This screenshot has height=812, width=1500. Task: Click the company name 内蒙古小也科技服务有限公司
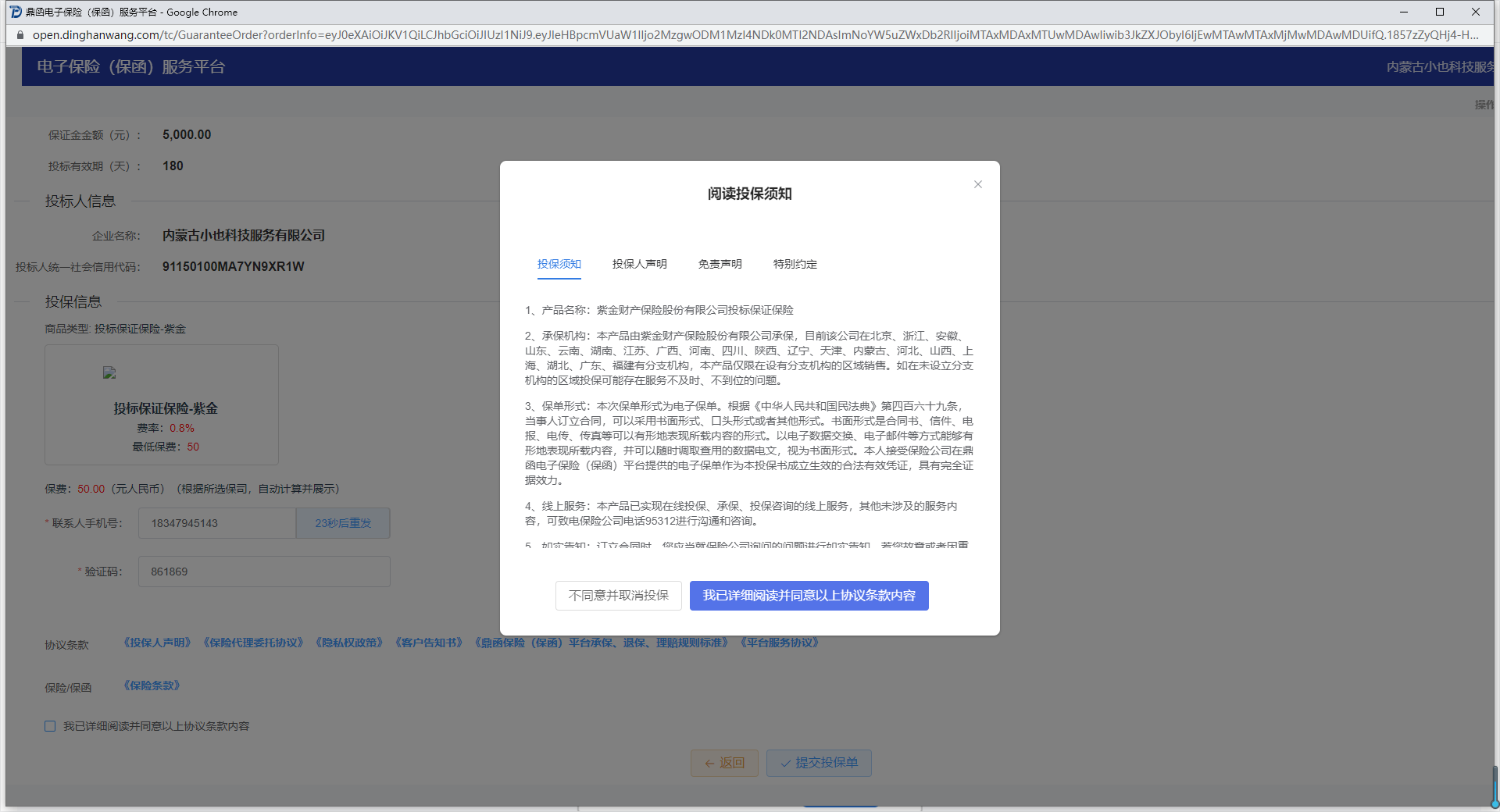click(244, 235)
